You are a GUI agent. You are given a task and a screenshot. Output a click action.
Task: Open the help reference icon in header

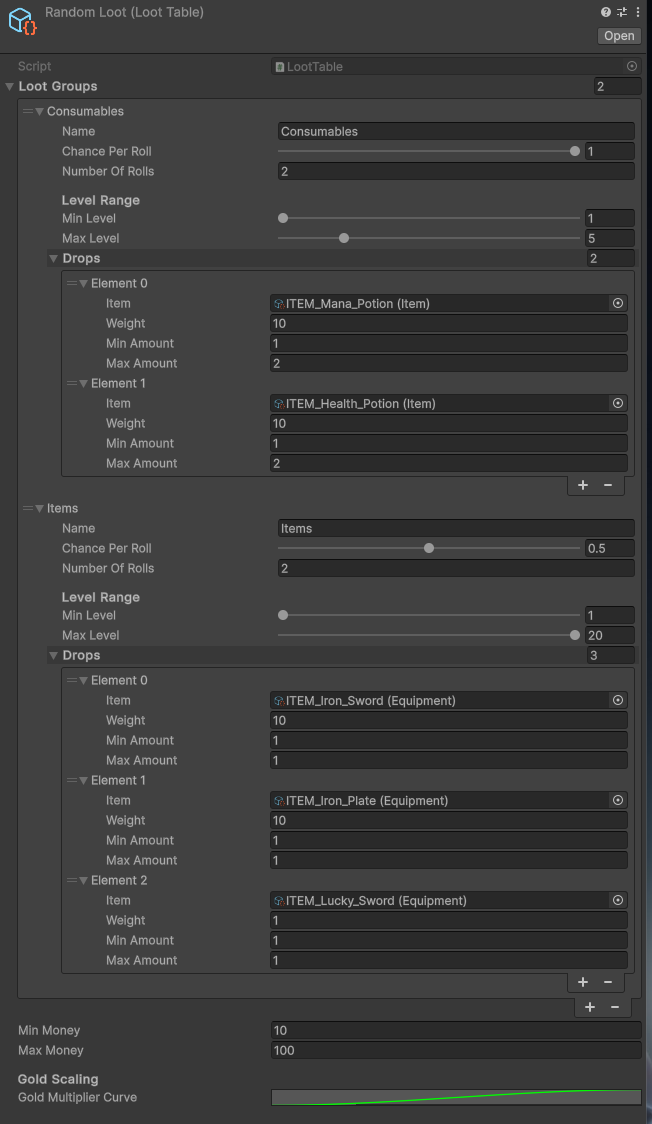point(606,12)
